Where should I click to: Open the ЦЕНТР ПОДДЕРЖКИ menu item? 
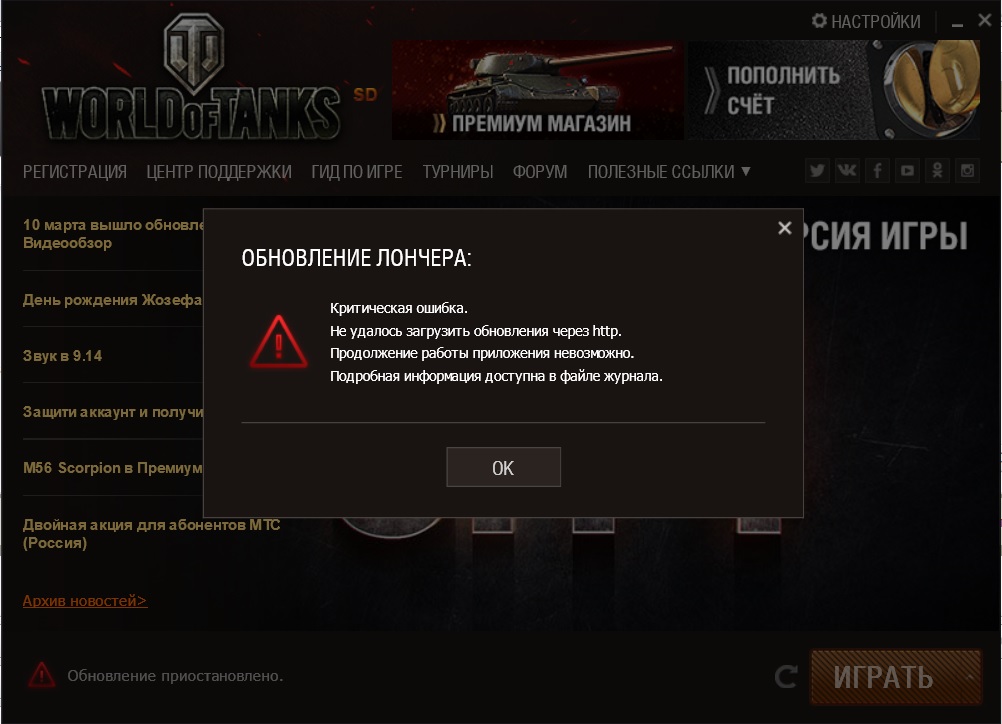click(x=219, y=172)
